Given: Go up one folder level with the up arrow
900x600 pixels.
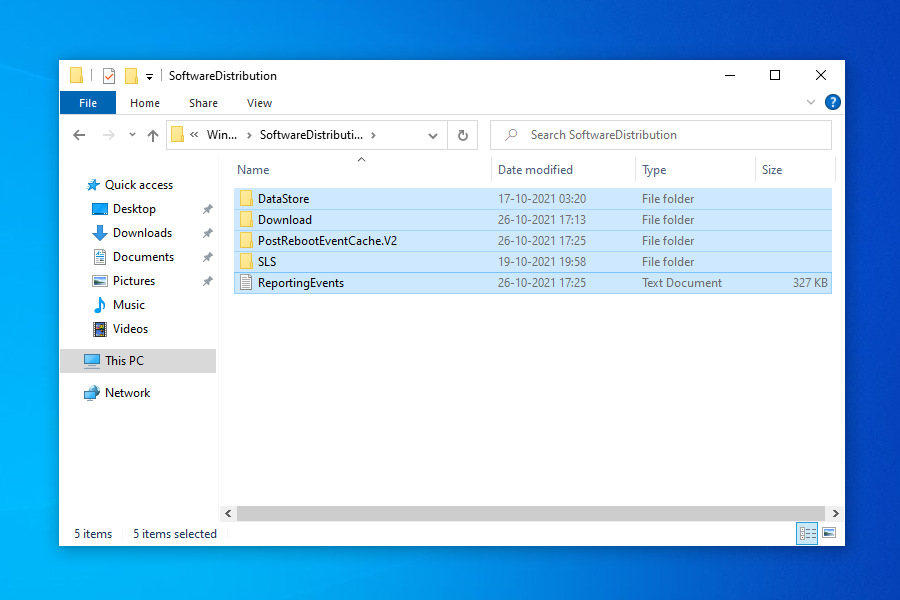Looking at the screenshot, I should (x=153, y=135).
